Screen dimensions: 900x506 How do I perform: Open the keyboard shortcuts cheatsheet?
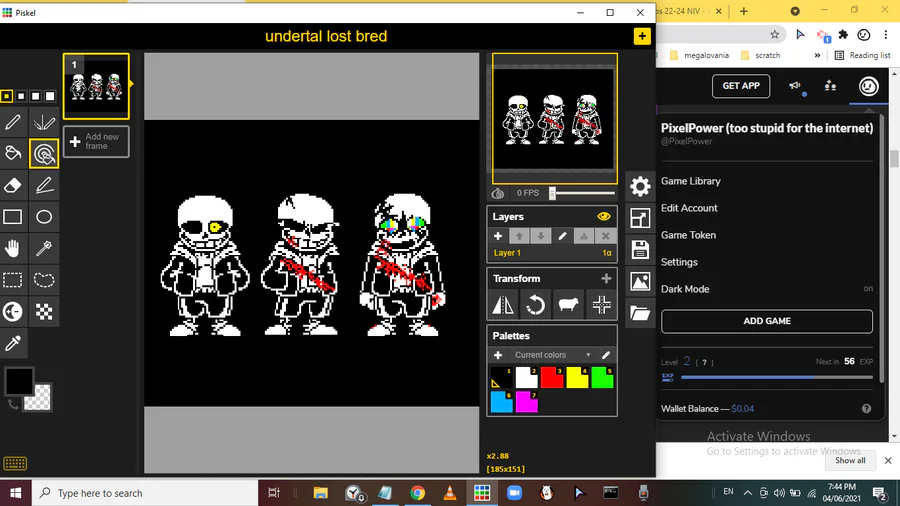tap(15, 463)
